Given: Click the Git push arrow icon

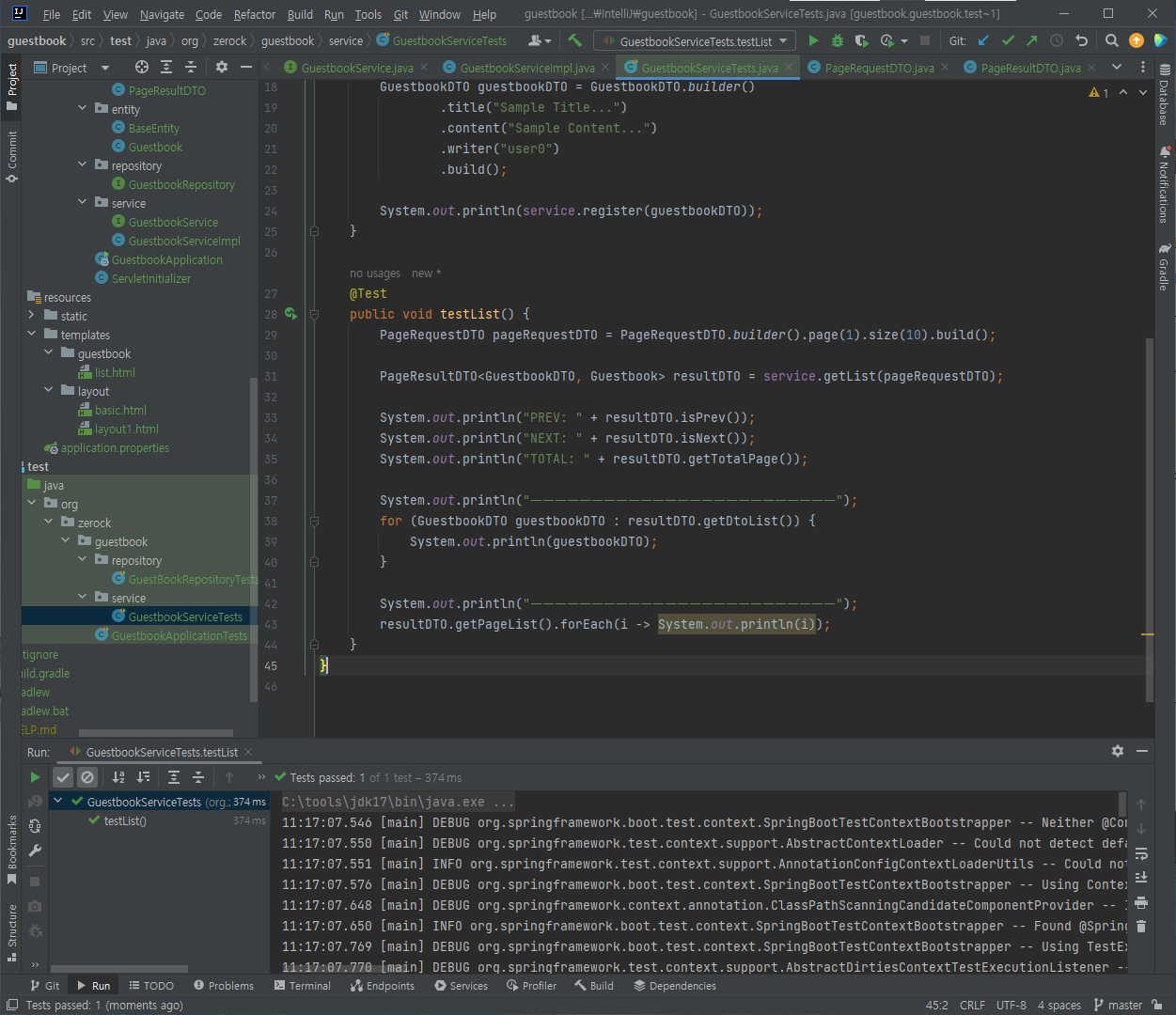Looking at the screenshot, I should (x=1032, y=40).
